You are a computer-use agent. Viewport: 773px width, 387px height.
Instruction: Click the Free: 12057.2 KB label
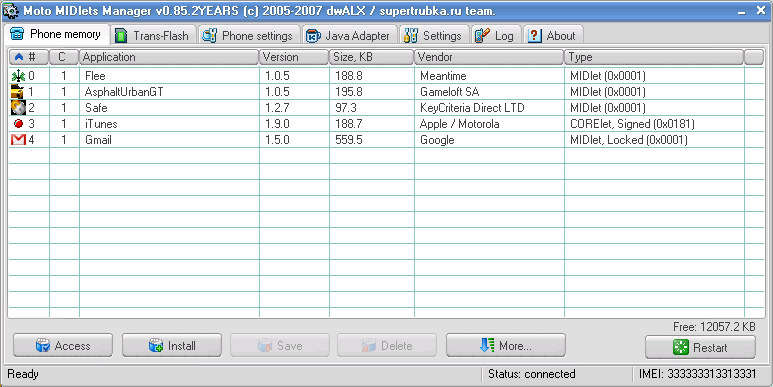click(x=714, y=326)
